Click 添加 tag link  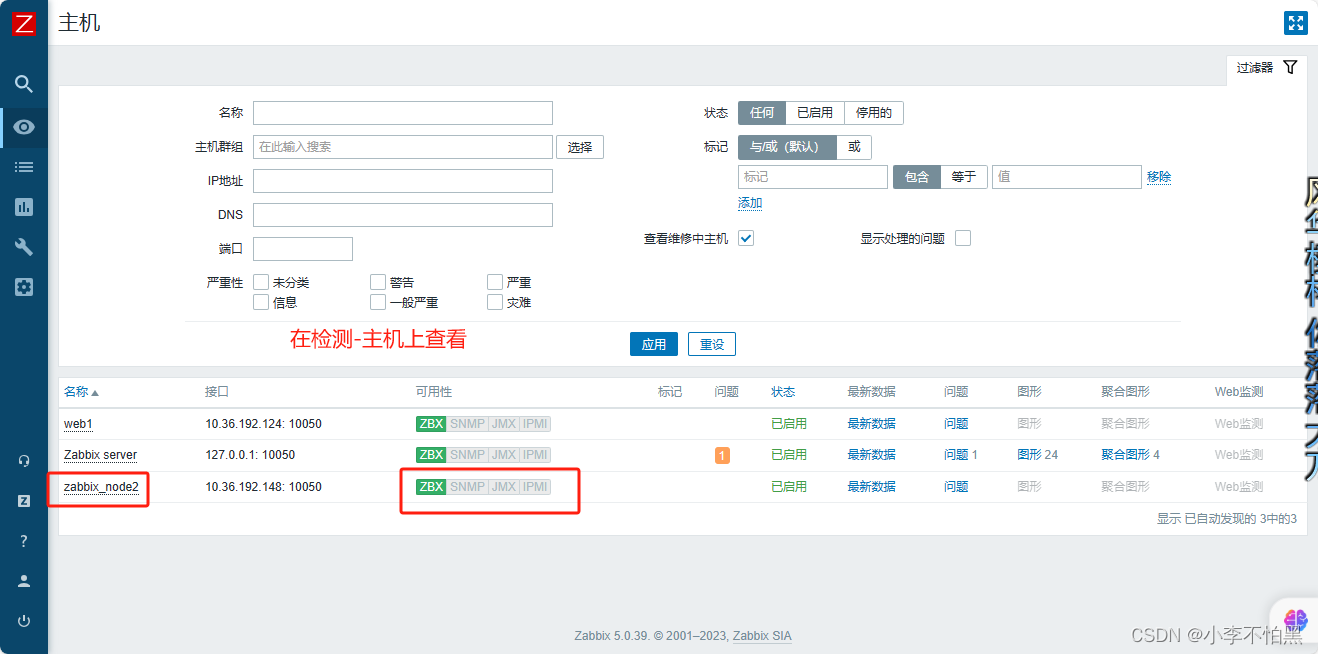click(750, 203)
